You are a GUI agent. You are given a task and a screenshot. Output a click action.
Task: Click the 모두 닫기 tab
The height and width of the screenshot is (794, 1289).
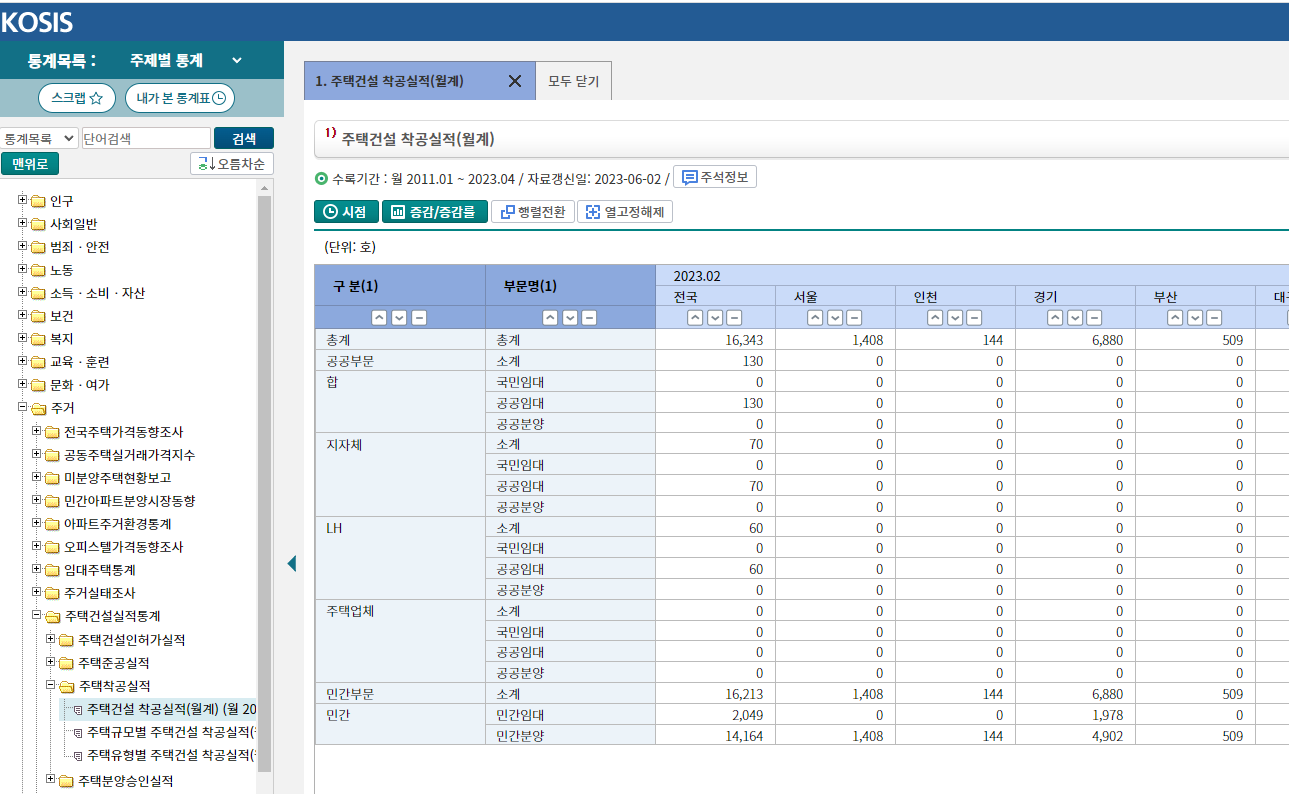pyautogui.click(x=574, y=81)
